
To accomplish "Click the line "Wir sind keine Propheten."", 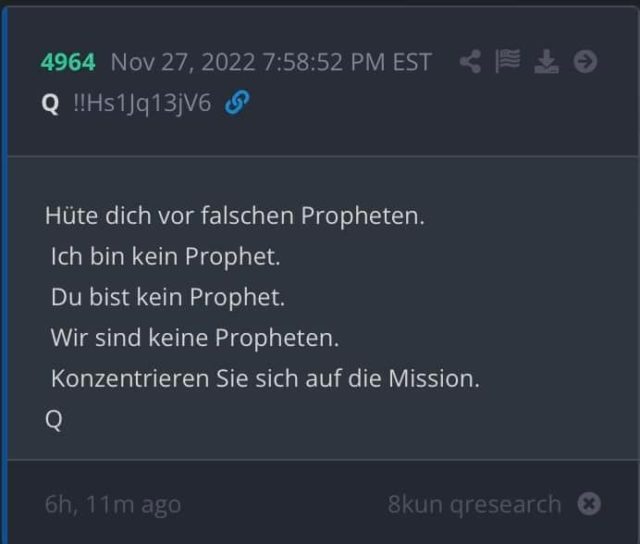I will tap(195, 338).
